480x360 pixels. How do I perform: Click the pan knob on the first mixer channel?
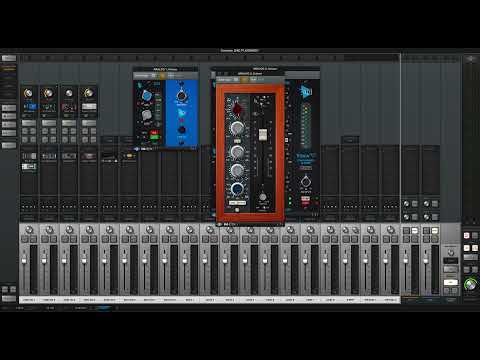click(29, 229)
